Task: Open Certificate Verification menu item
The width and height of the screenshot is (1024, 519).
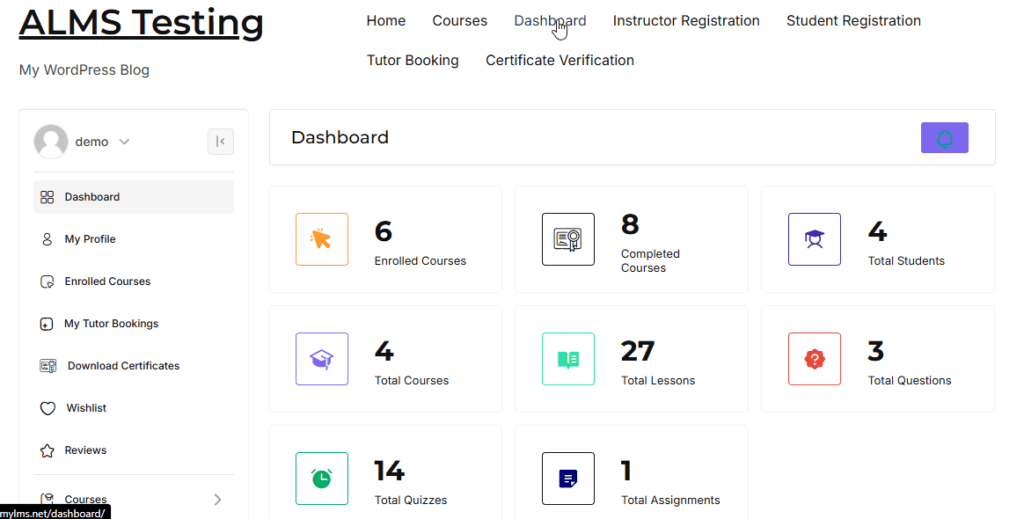Action: pos(560,60)
